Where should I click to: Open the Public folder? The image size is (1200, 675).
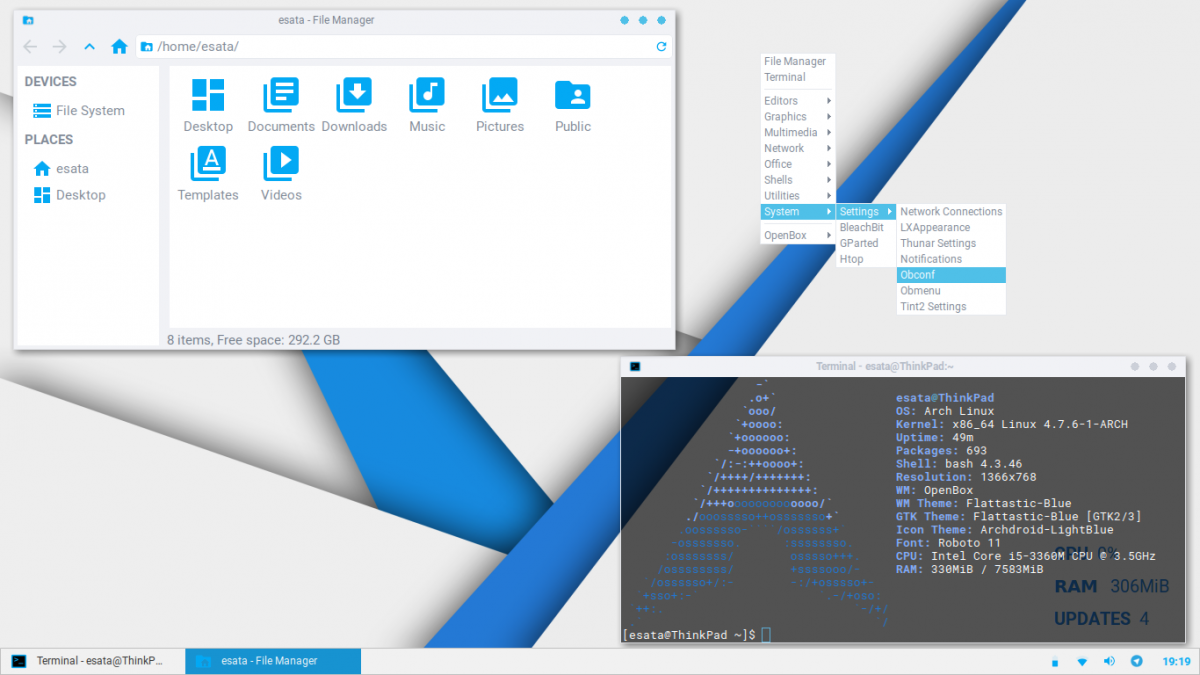573,106
